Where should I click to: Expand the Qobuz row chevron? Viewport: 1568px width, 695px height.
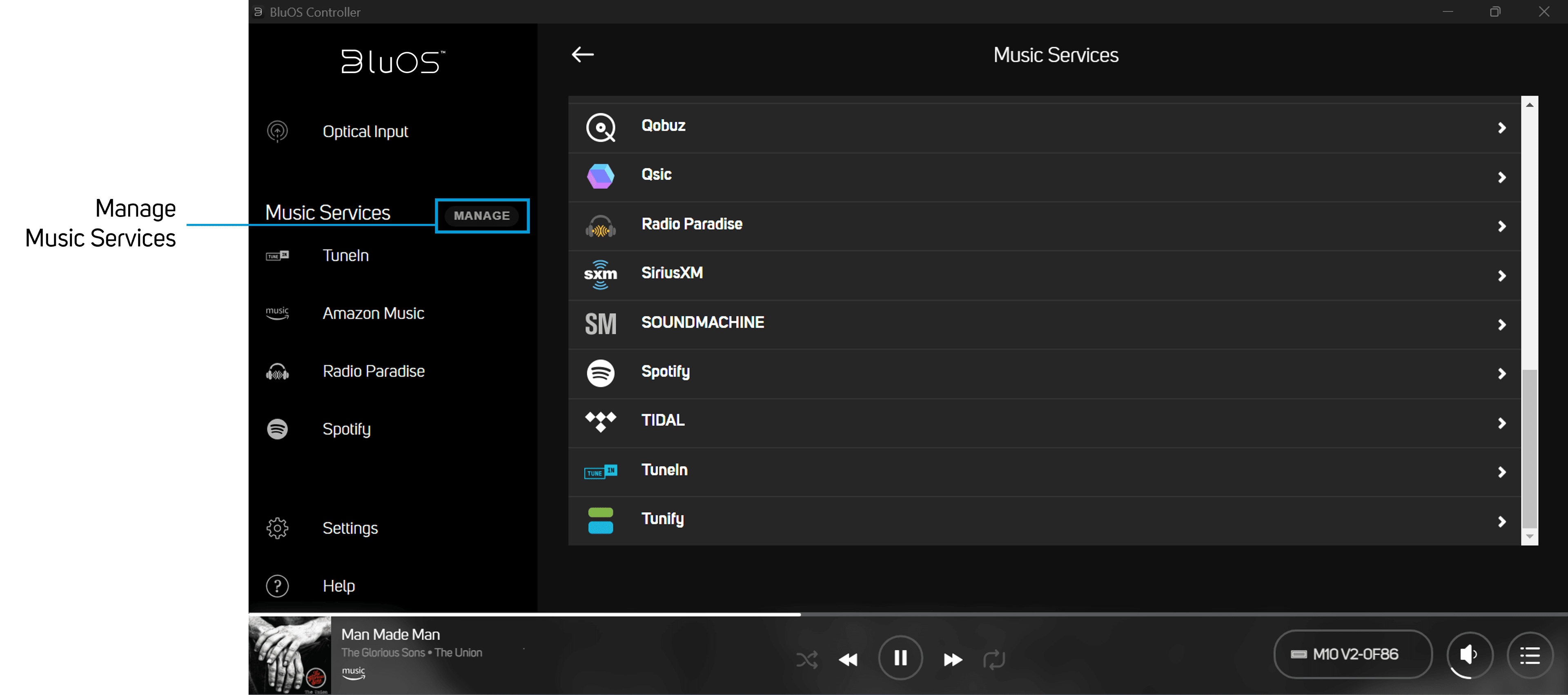point(1502,128)
